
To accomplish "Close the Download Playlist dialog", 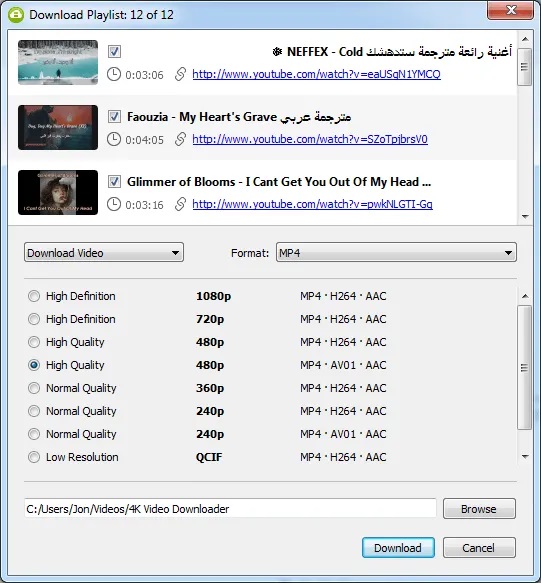I will [510, 10].
